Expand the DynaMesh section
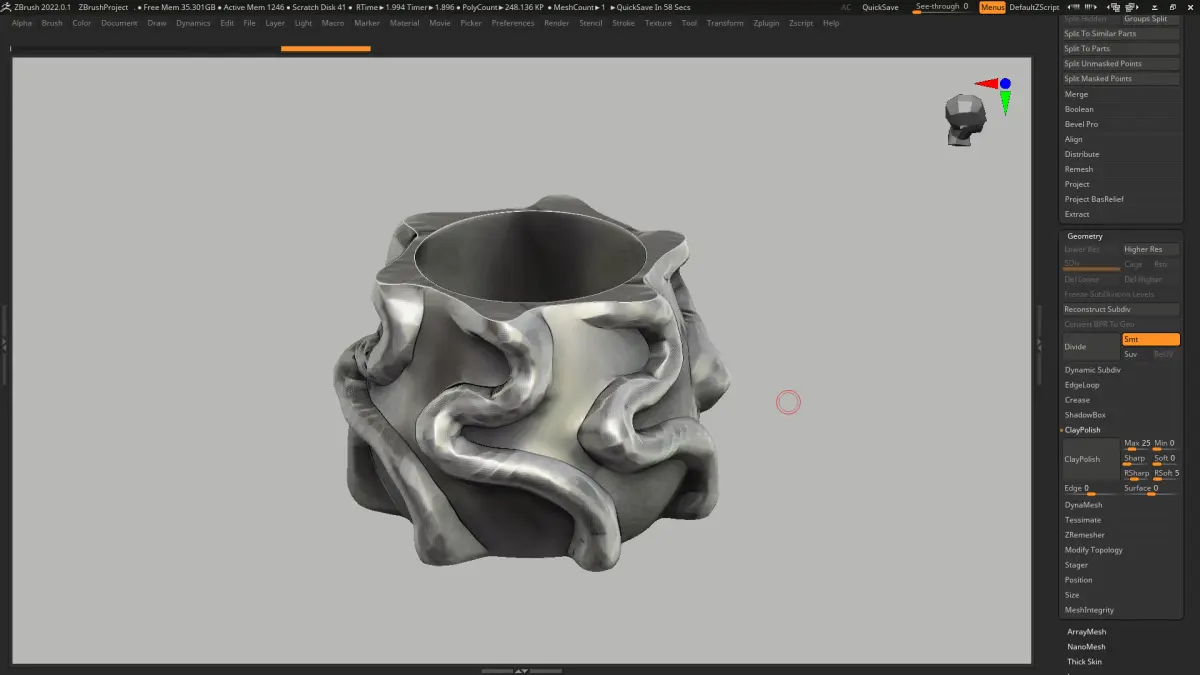 point(1083,505)
